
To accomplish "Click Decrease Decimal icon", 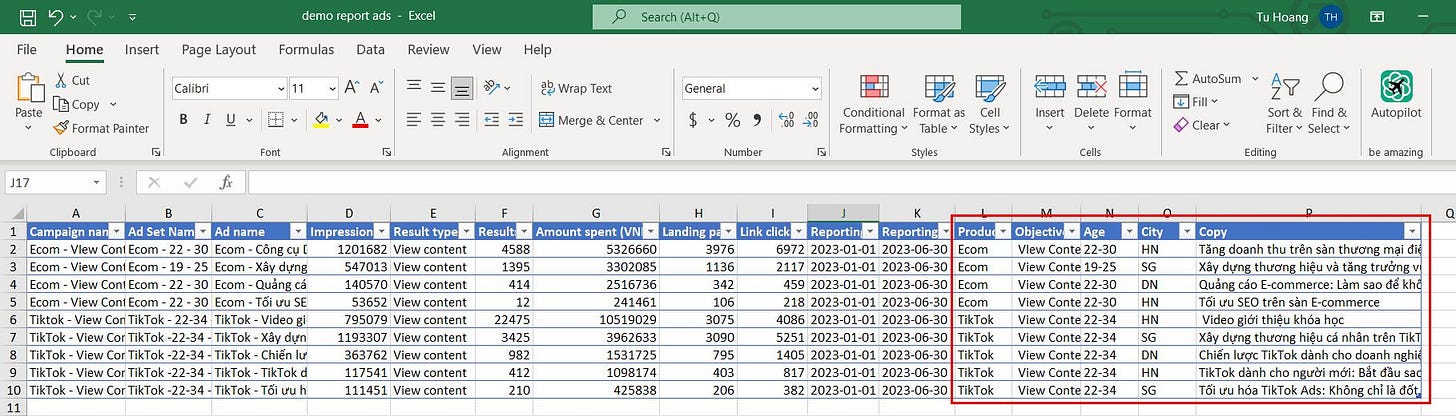I will click(811, 120).
